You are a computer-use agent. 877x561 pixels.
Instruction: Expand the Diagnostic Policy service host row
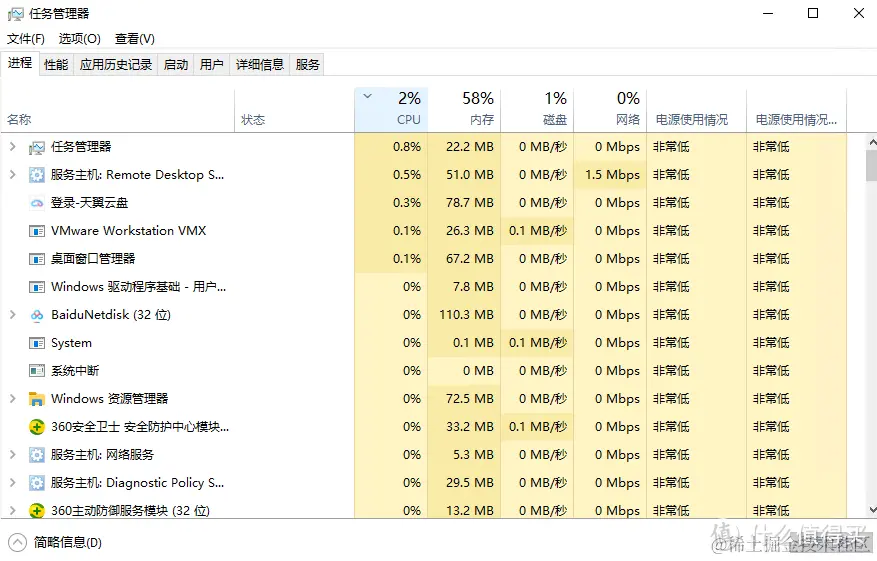click(12, 482)
